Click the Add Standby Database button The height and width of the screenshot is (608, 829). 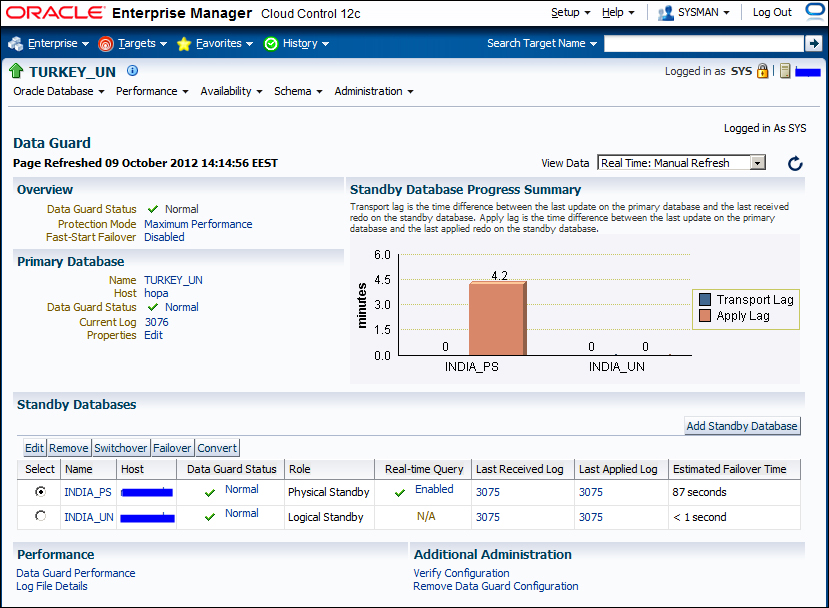pyautogui.click(x=742, y=426)
